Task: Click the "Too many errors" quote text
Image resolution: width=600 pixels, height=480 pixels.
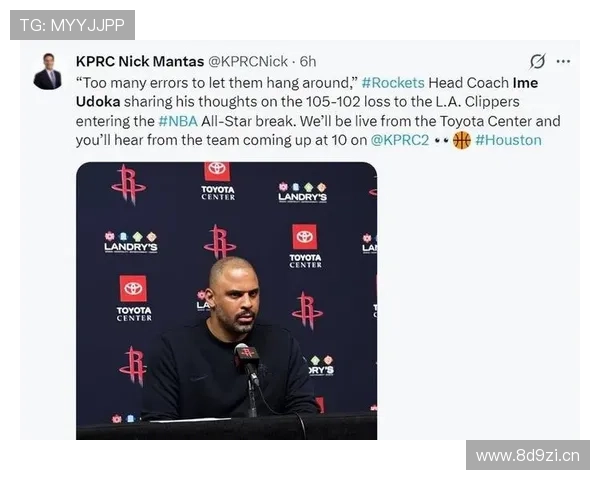Action: tap(217, 83)
